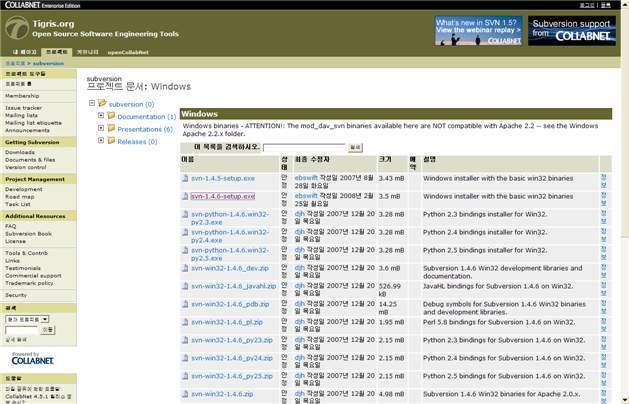Open the Releases (0) folder link

(137, 142)
